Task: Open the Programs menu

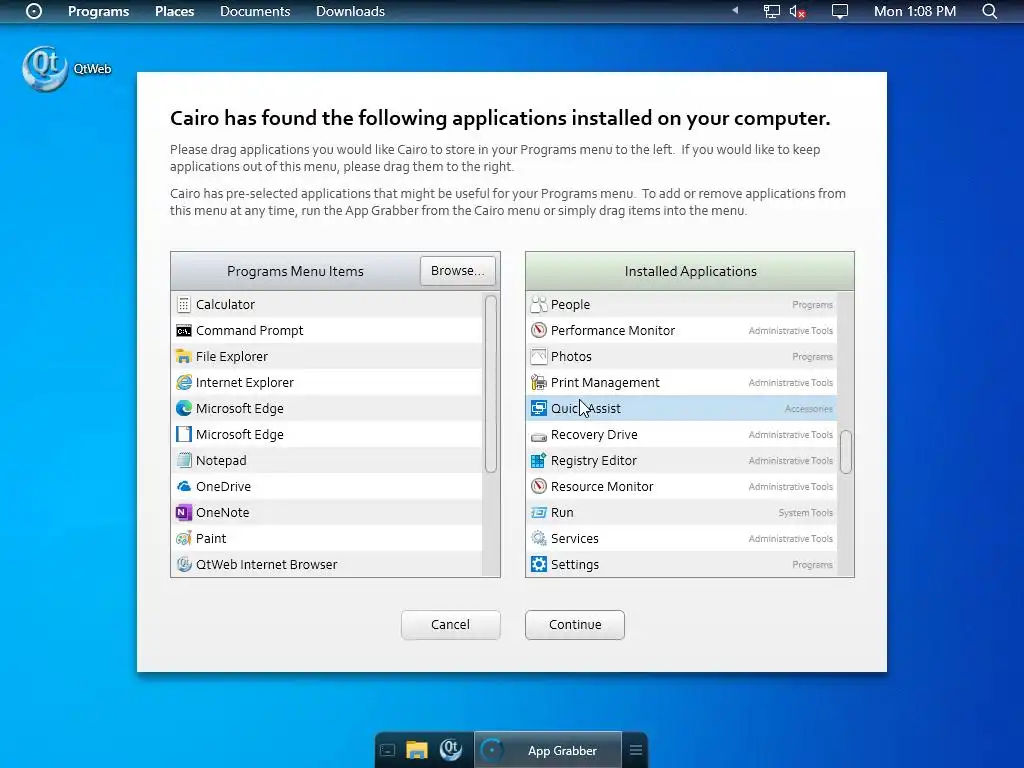Action: tap(99, 11)
